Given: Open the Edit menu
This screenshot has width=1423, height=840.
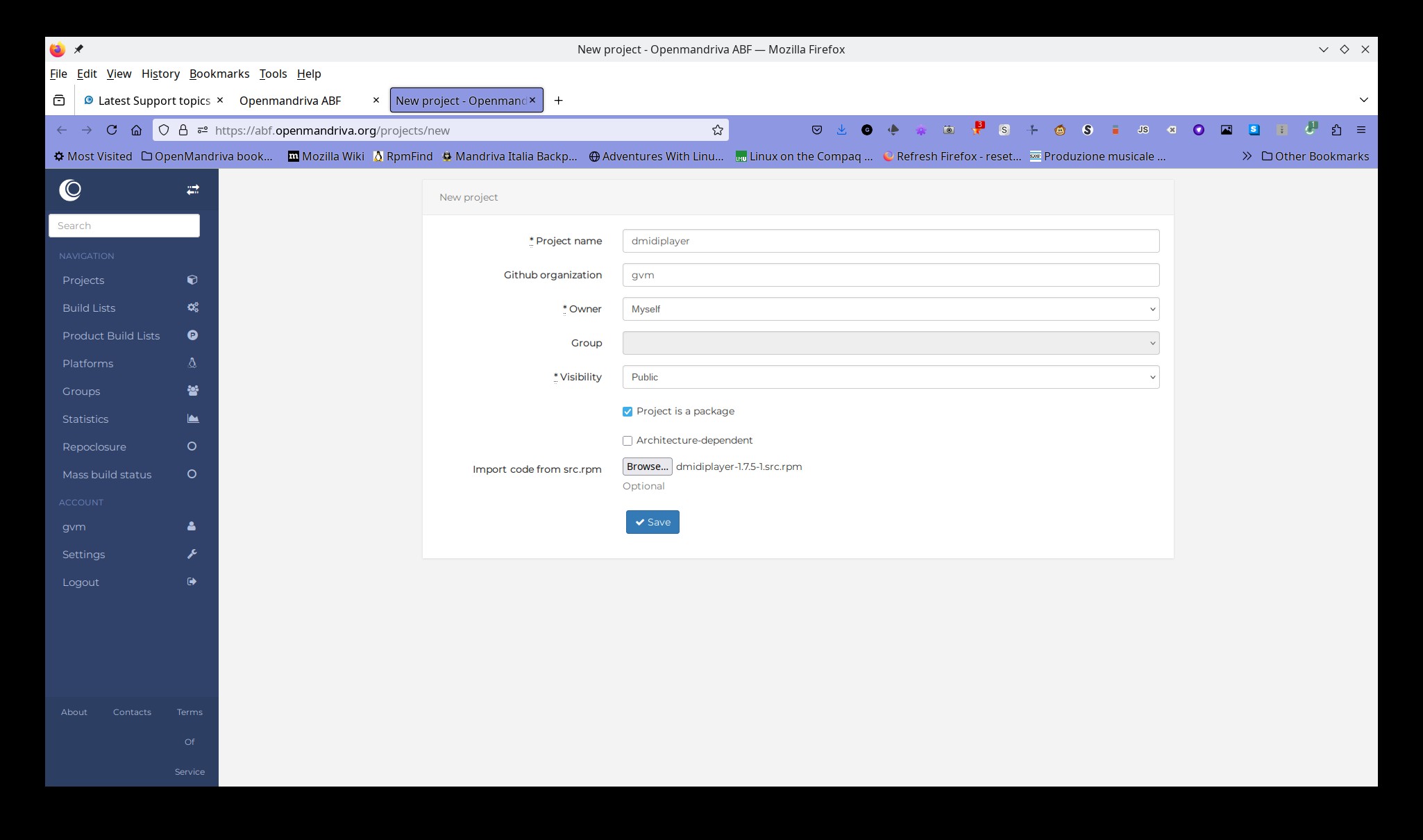Looking at the screenshot, I should [87, 74].
